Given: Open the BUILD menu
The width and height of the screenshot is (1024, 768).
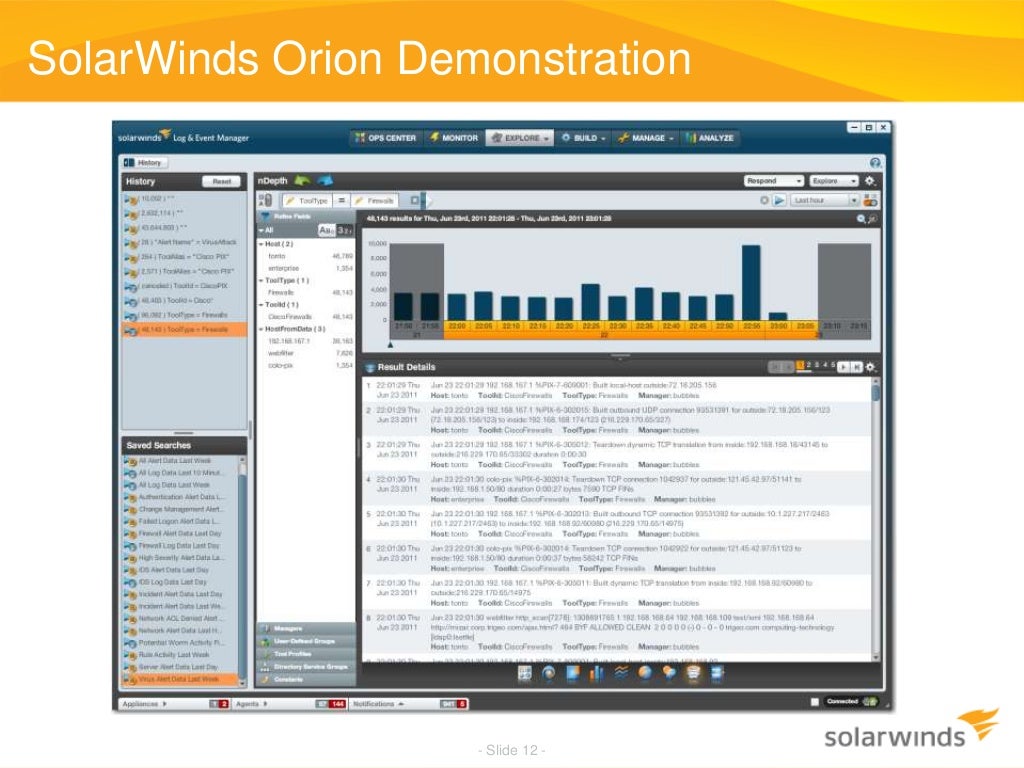Looking at the screenshot, I should click(583, 138).
